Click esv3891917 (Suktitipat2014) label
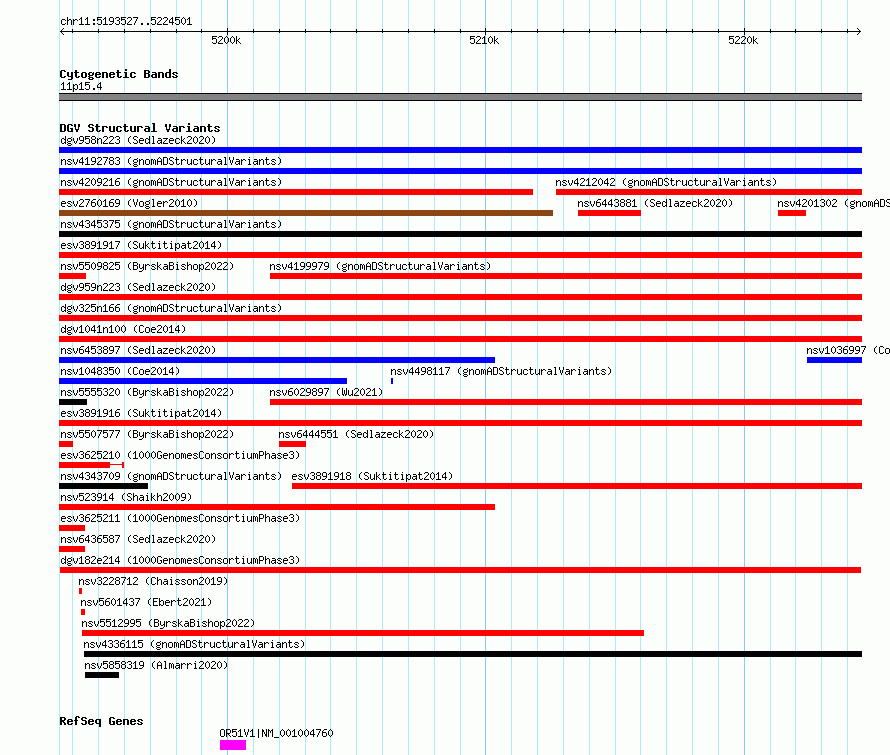This screenshot has height=755, width=890. (141, 245)
